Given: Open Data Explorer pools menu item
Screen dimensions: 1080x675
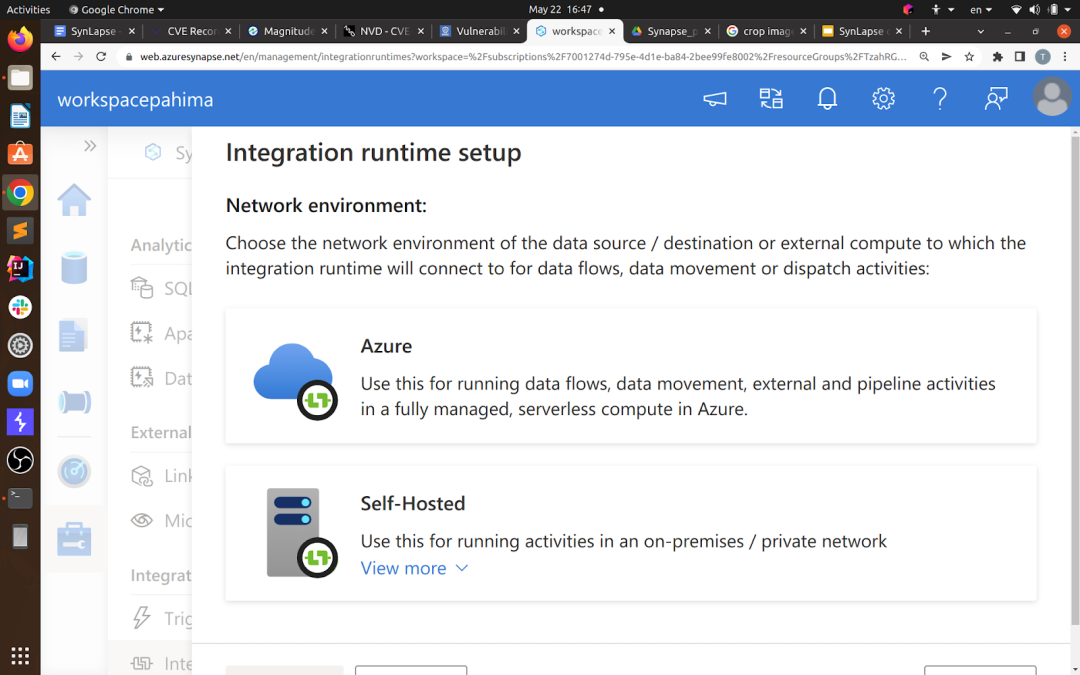Looking at the screenshot, I should [161, 378].
